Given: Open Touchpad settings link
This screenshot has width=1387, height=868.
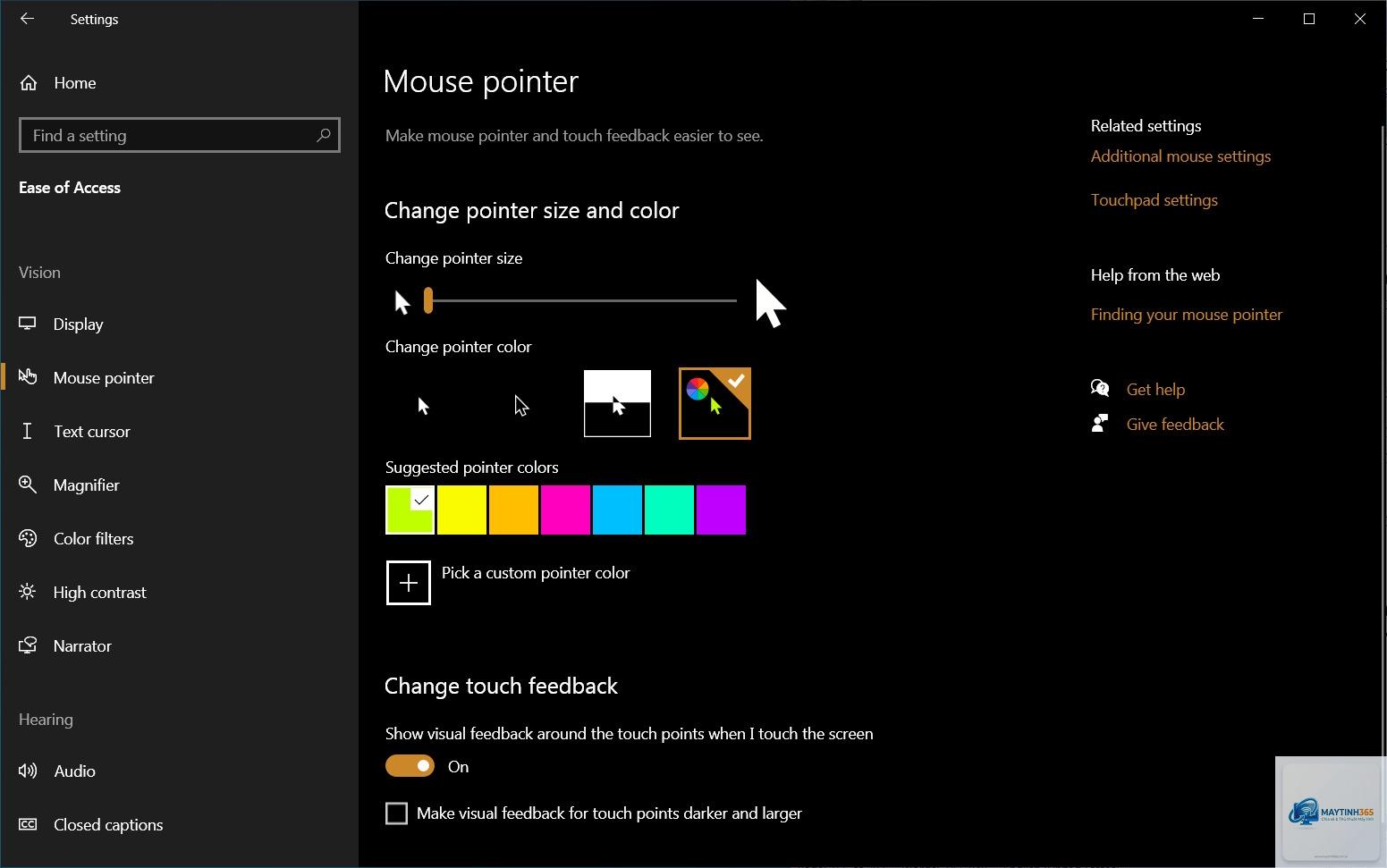Looking at the screenshot, I should click(x=1154, y=200).
